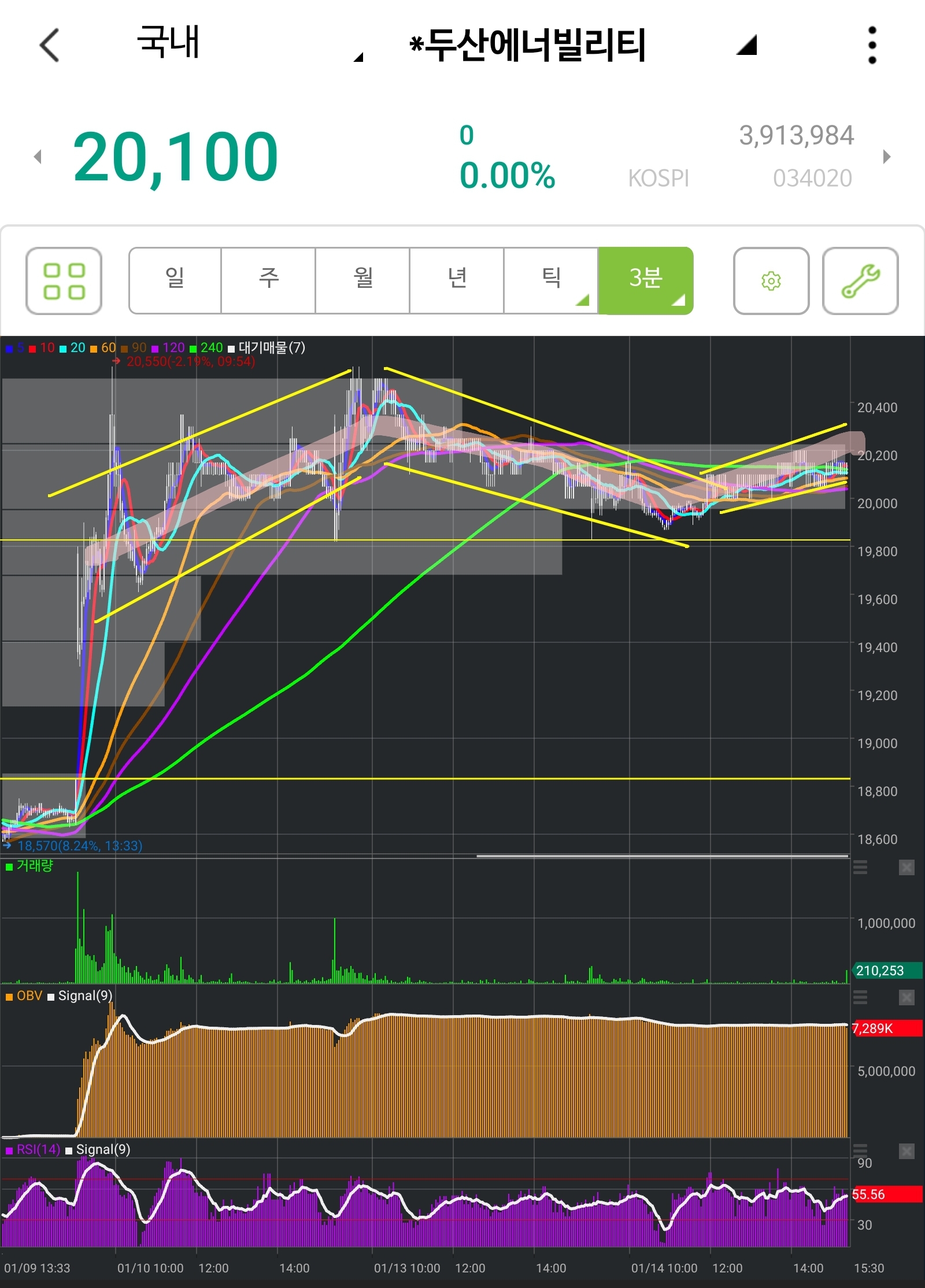This screenshot has height=1288, width=925.
Task: Close the RSI(14) indicator panel
Action: point(906,1152)
